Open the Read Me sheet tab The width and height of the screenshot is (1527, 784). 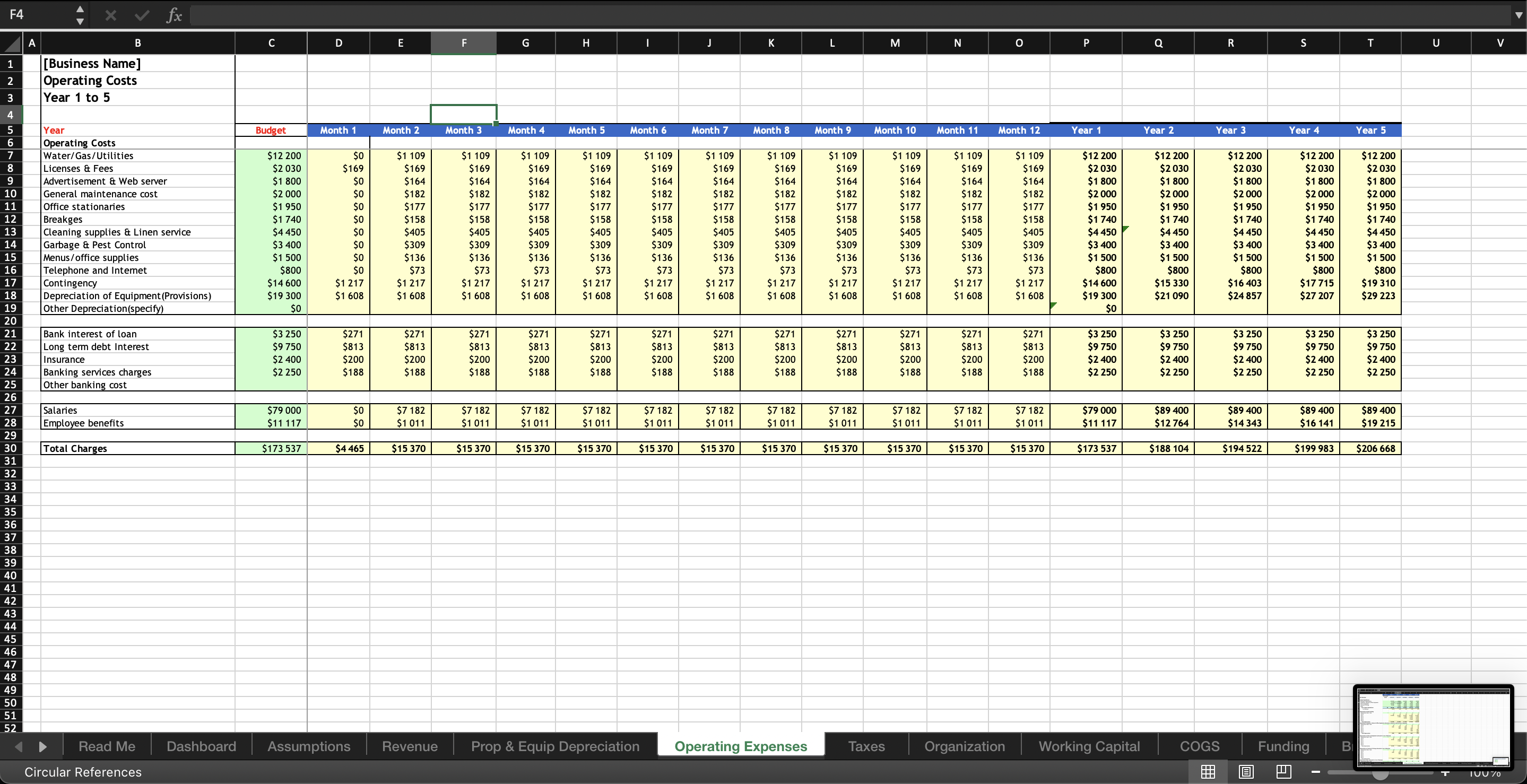click(107, 746)
